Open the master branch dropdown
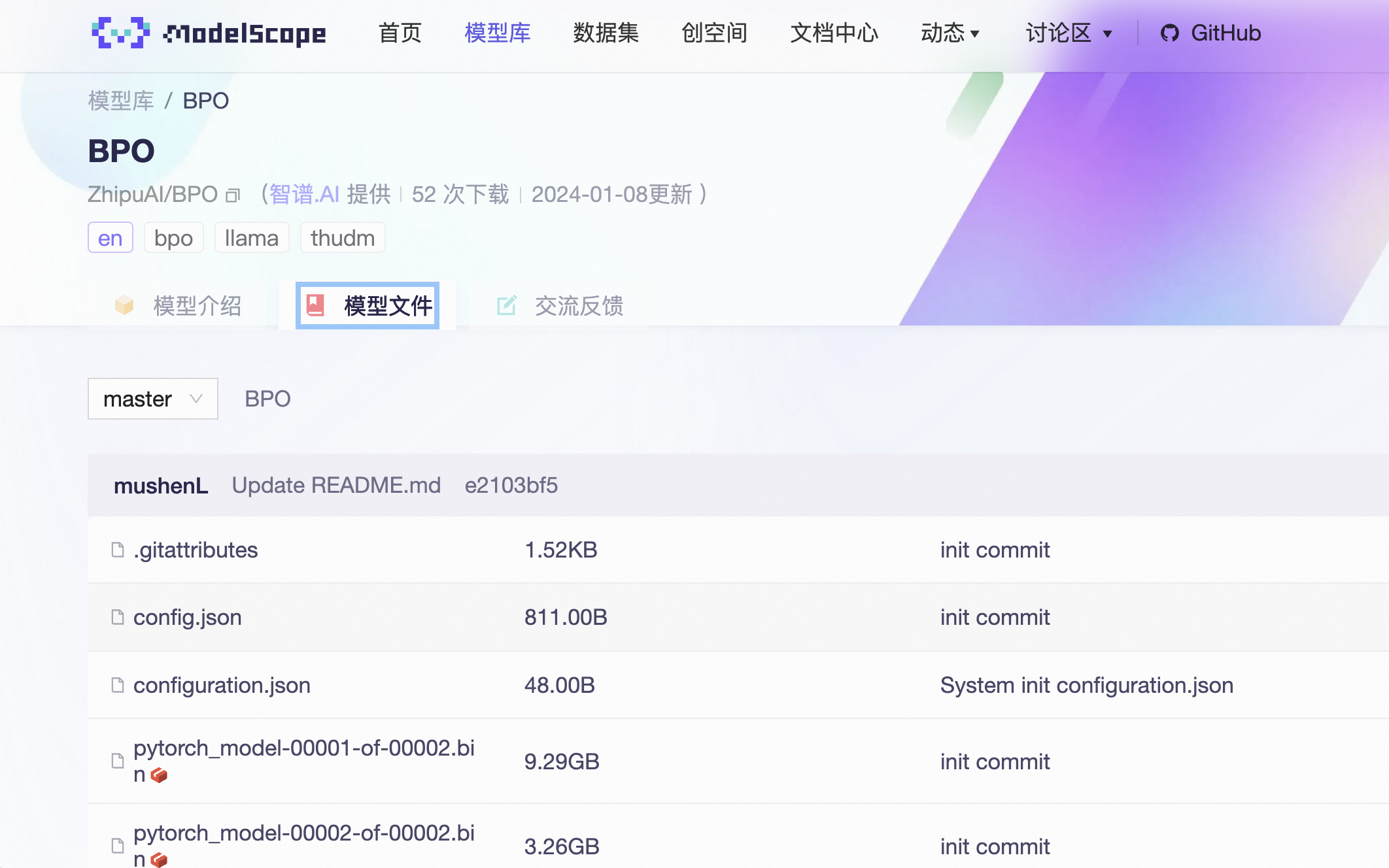The width and height of the screenshot is (1389, 868). coord(153,399)
